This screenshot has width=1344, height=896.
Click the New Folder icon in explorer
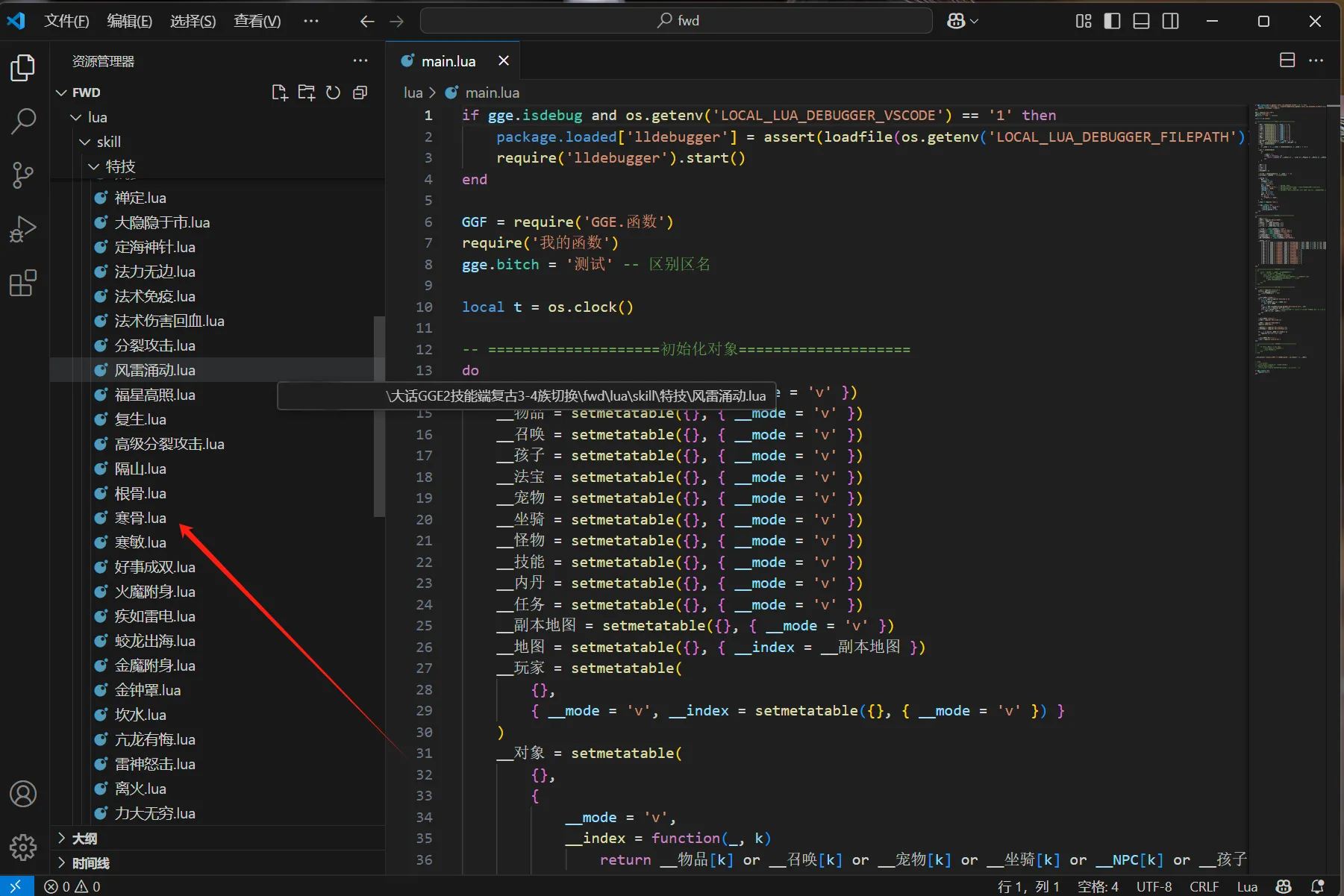[306, 93]
